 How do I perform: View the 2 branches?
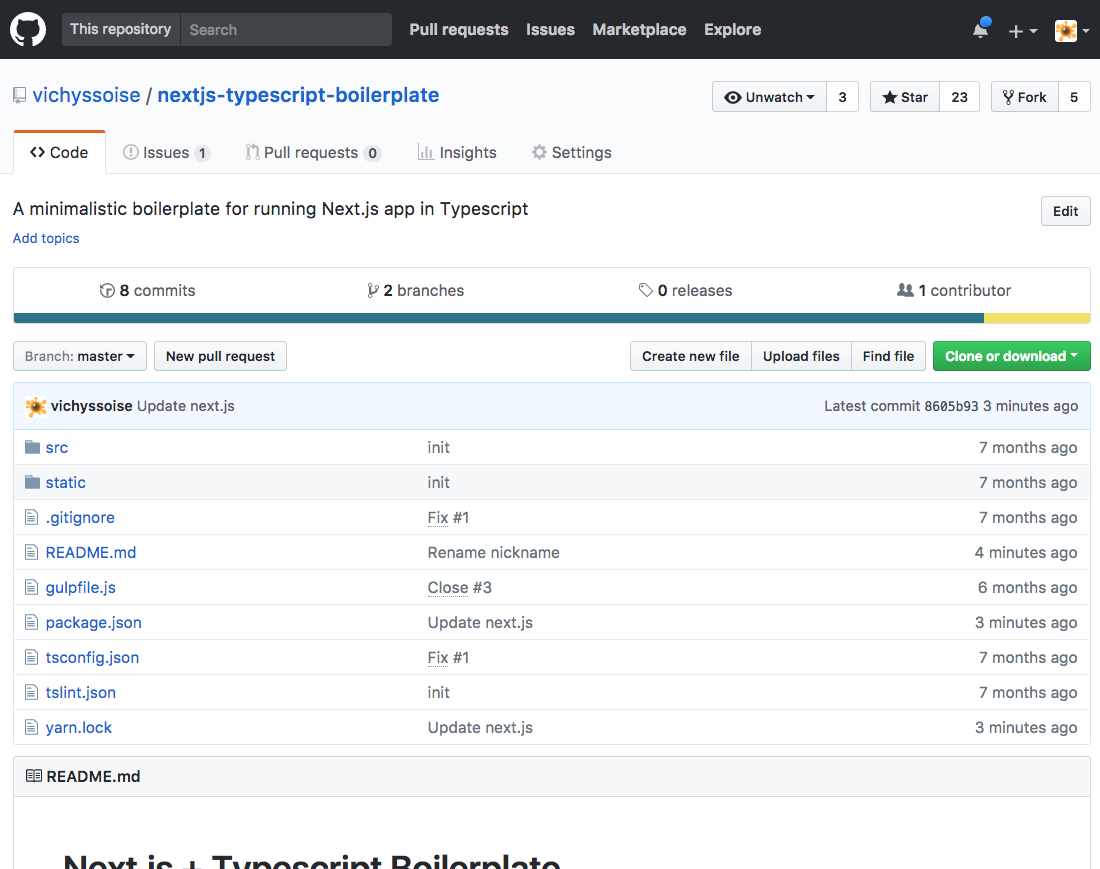415,290
